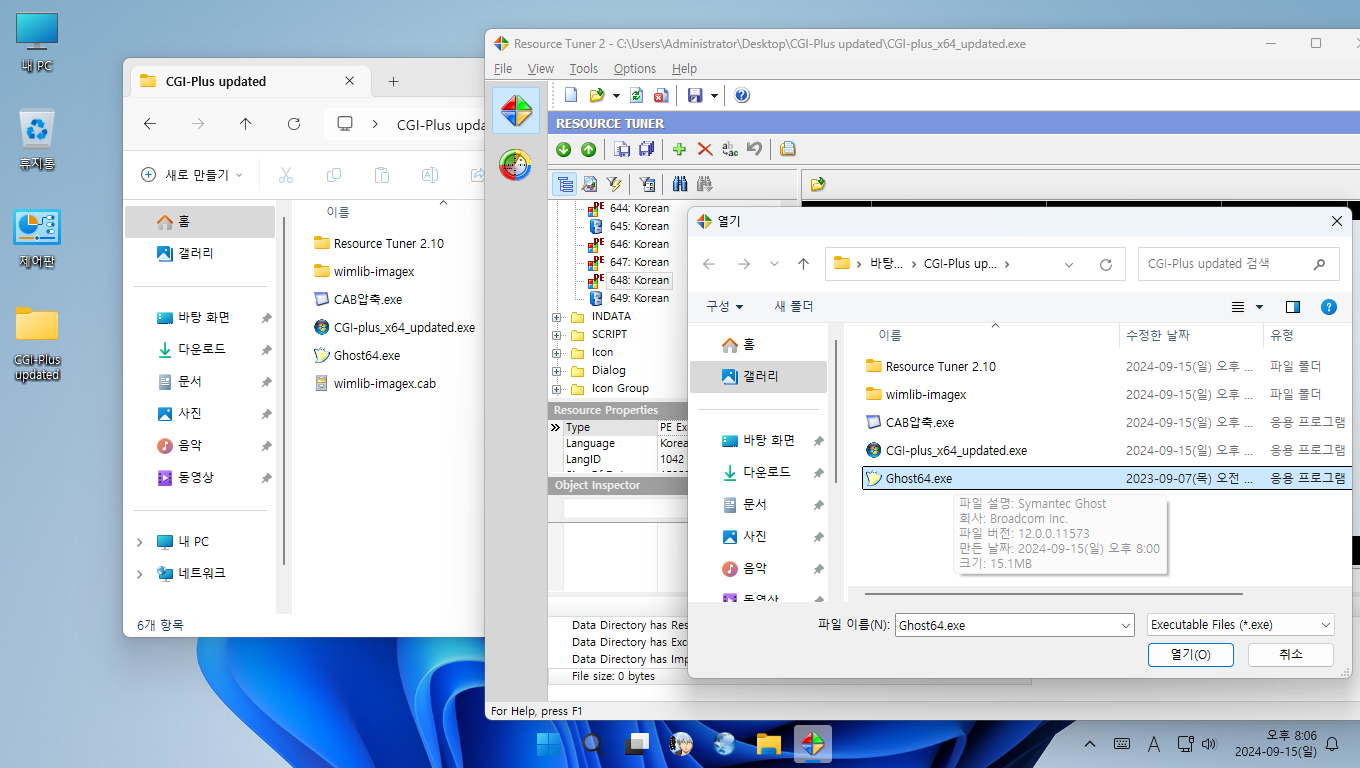The width and height of the screenshot is (1360, 768).
Task: Expand the Dialog tree node
Action: [x=557, y=370]
